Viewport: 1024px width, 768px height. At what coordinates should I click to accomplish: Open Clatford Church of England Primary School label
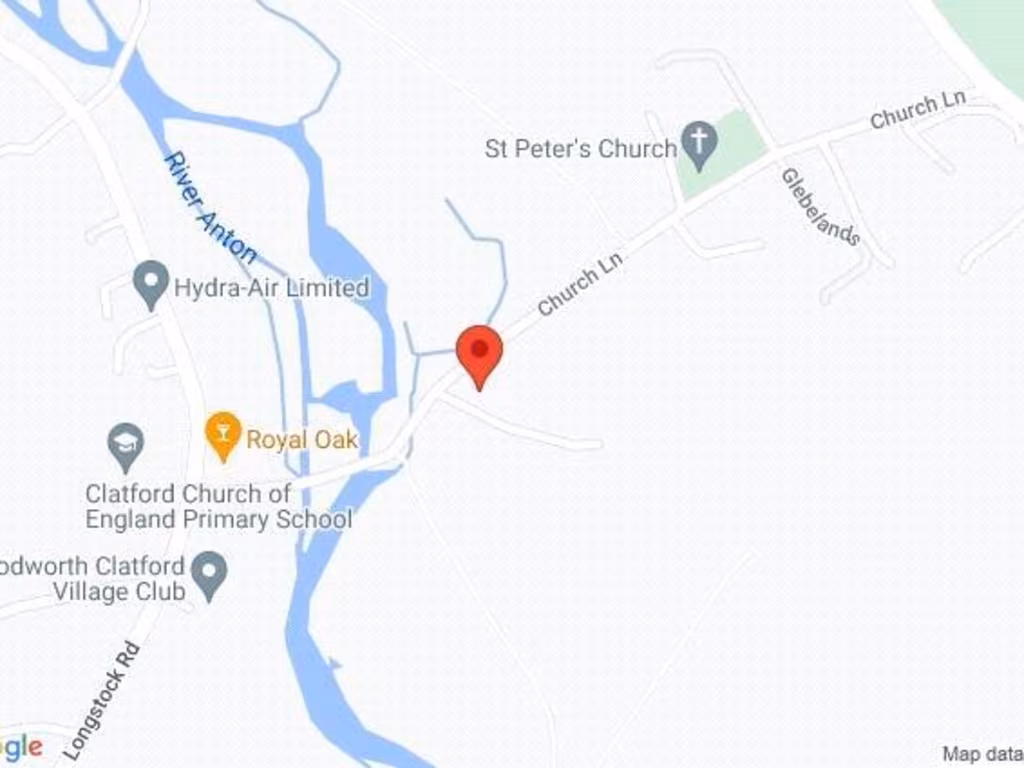tap(219, 507)
